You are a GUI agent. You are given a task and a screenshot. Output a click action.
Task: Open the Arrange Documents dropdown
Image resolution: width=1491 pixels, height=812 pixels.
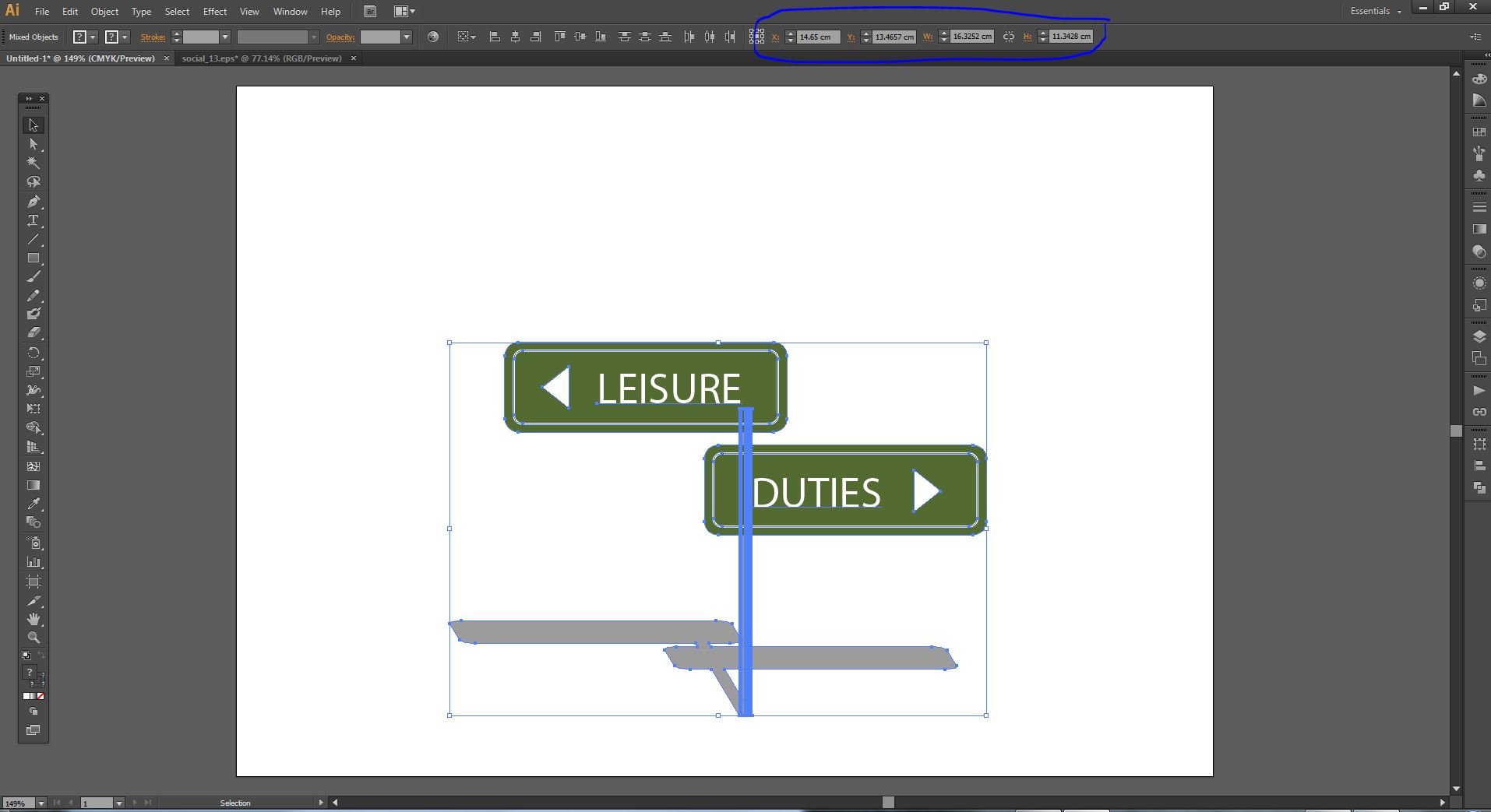click(404, 12)
